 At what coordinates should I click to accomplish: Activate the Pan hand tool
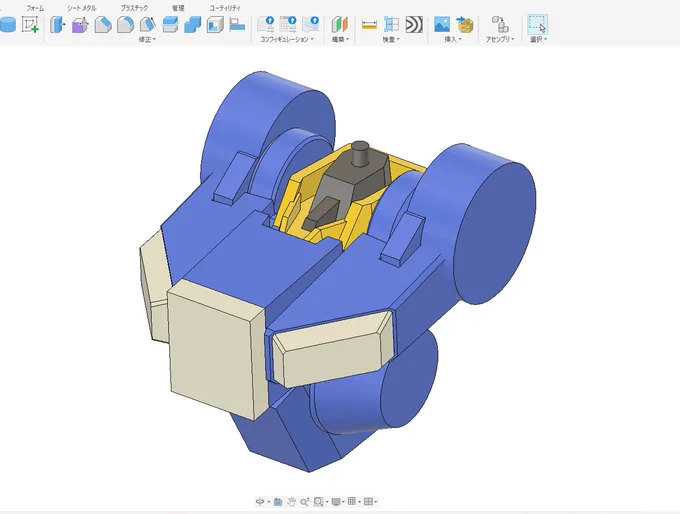291,502
